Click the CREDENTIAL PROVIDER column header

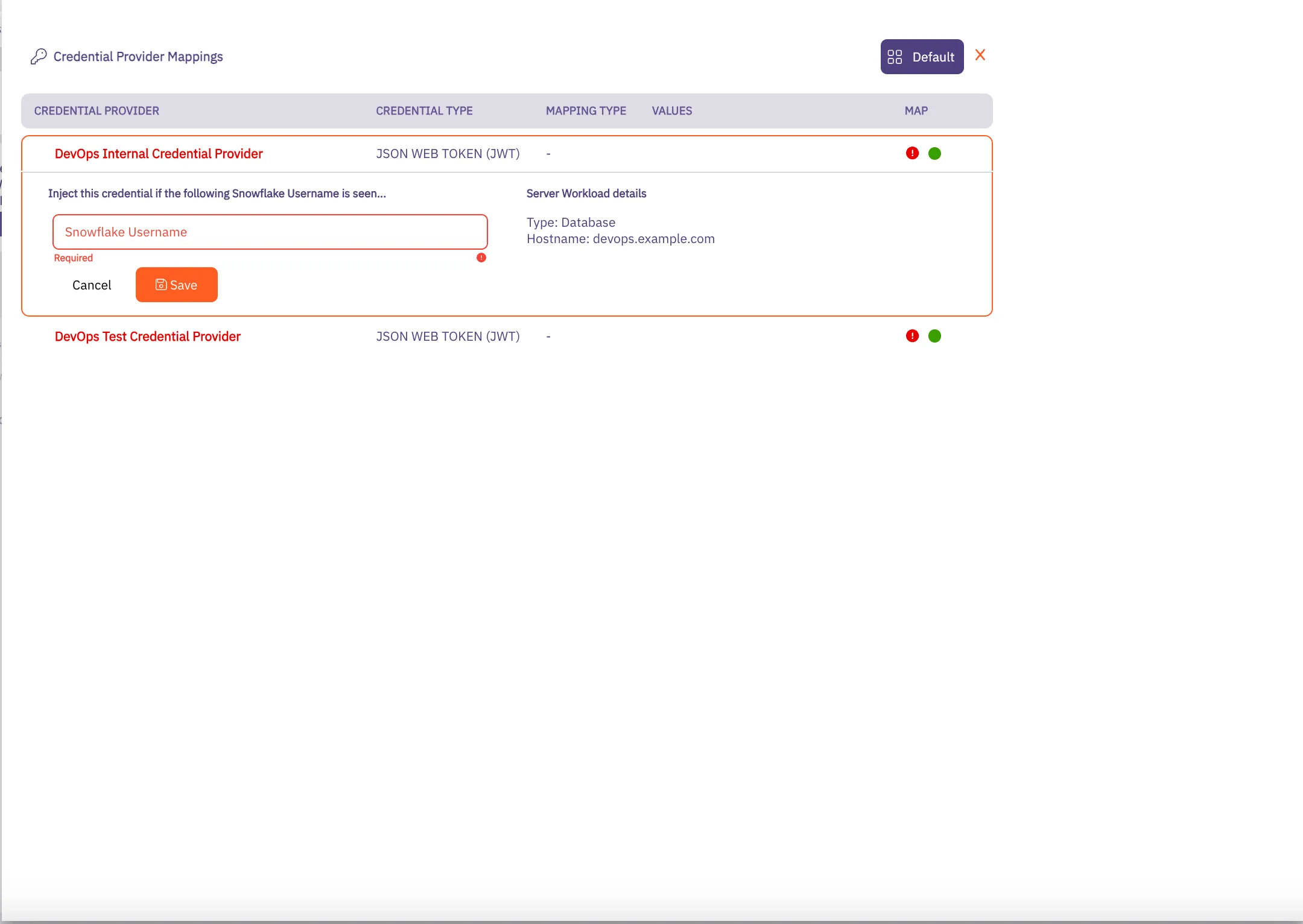tap(97, 110)
